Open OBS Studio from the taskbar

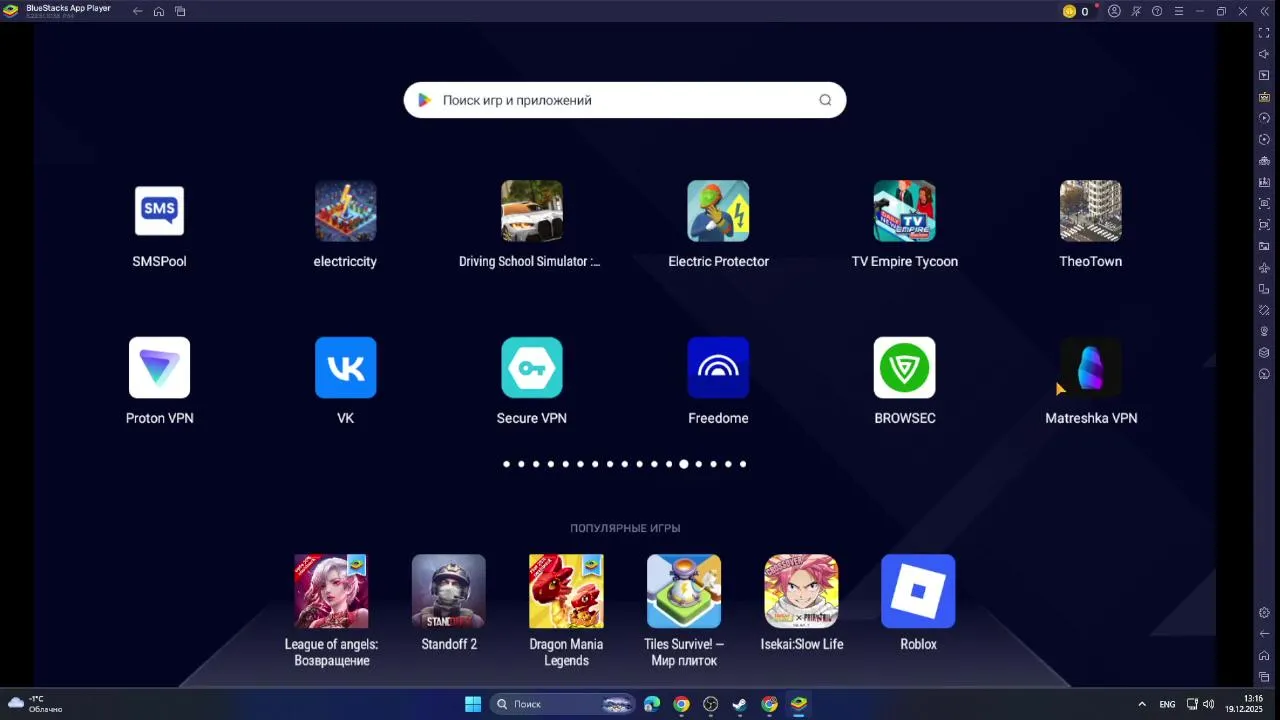click(x=710, y=704)
